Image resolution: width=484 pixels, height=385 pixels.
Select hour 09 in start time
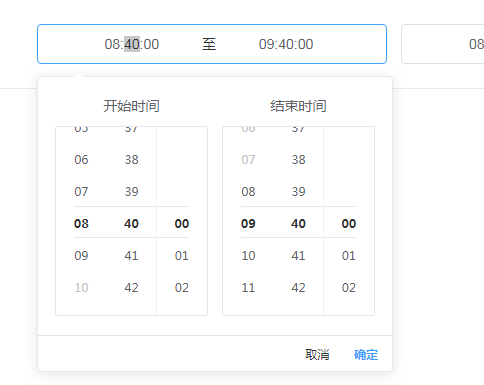coord(81,256)
